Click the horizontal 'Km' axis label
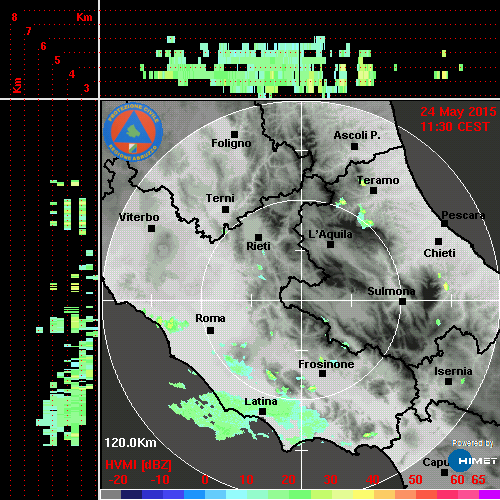 point(84,17)
